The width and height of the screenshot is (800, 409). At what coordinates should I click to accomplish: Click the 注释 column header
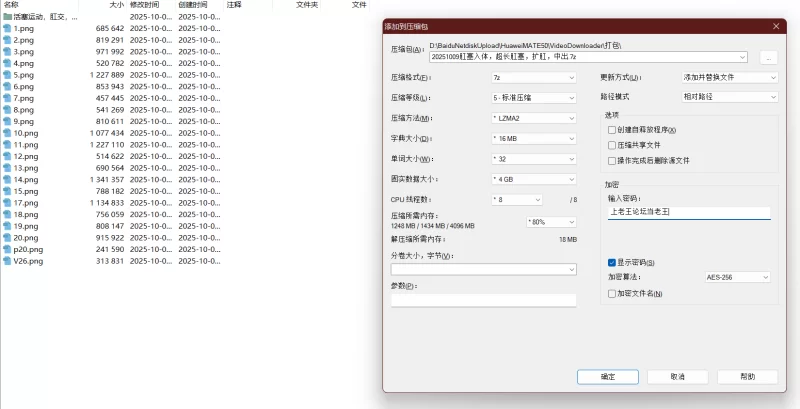coord(235,5)
